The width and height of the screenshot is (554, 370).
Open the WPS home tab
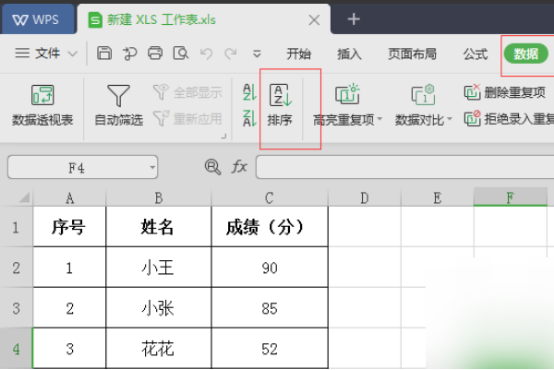38,19
